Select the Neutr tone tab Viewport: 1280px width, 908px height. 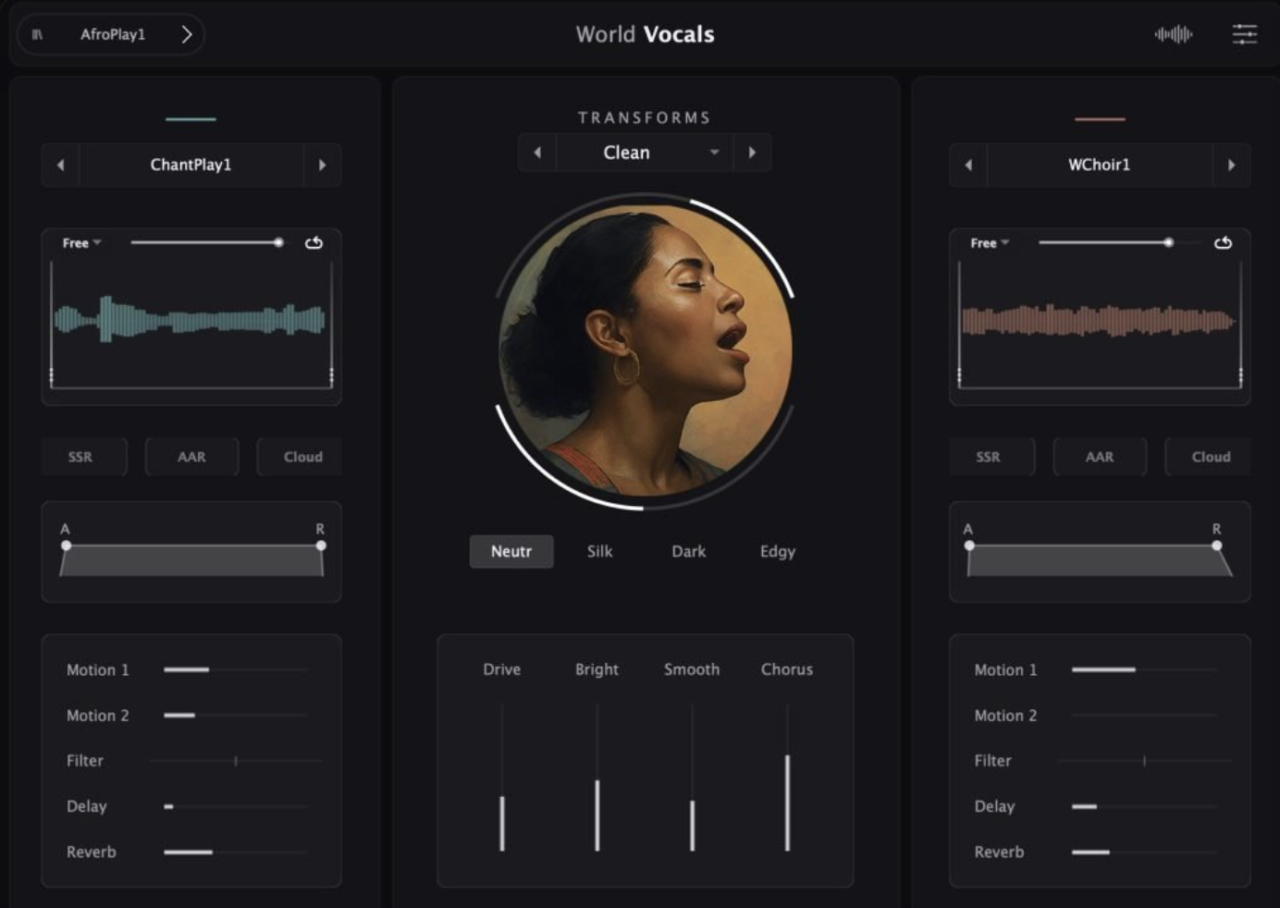tap(511, 551)
